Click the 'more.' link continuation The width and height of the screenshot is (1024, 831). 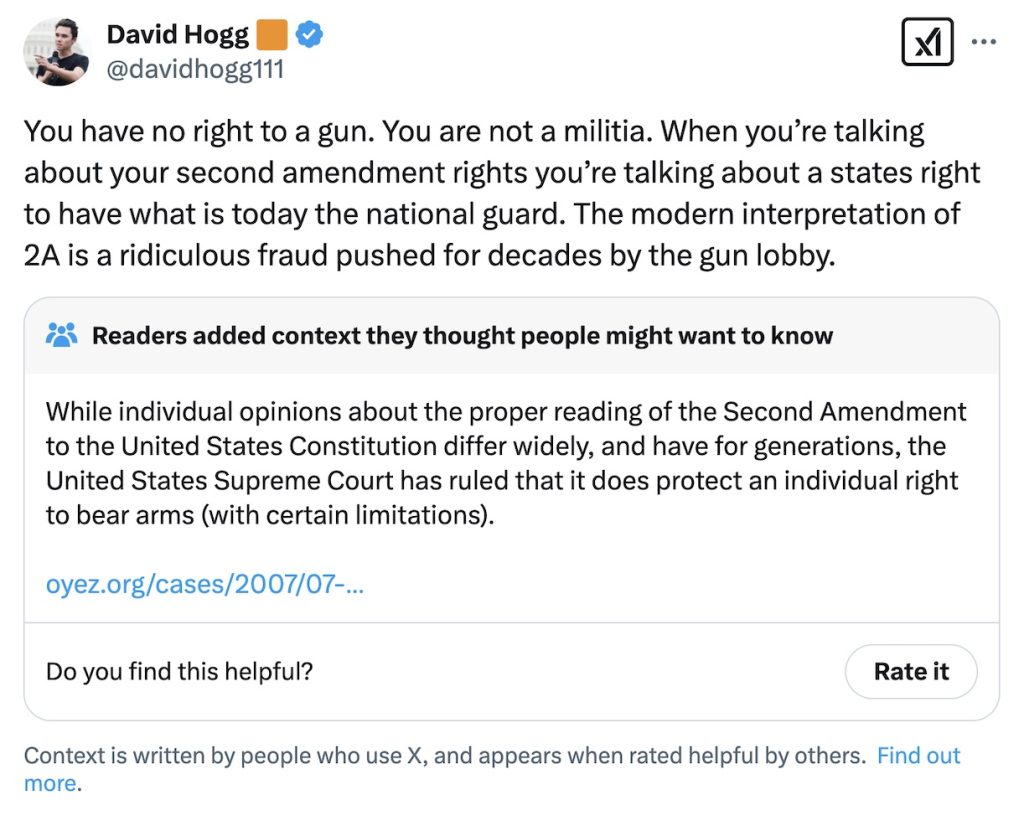coord(52,783)
